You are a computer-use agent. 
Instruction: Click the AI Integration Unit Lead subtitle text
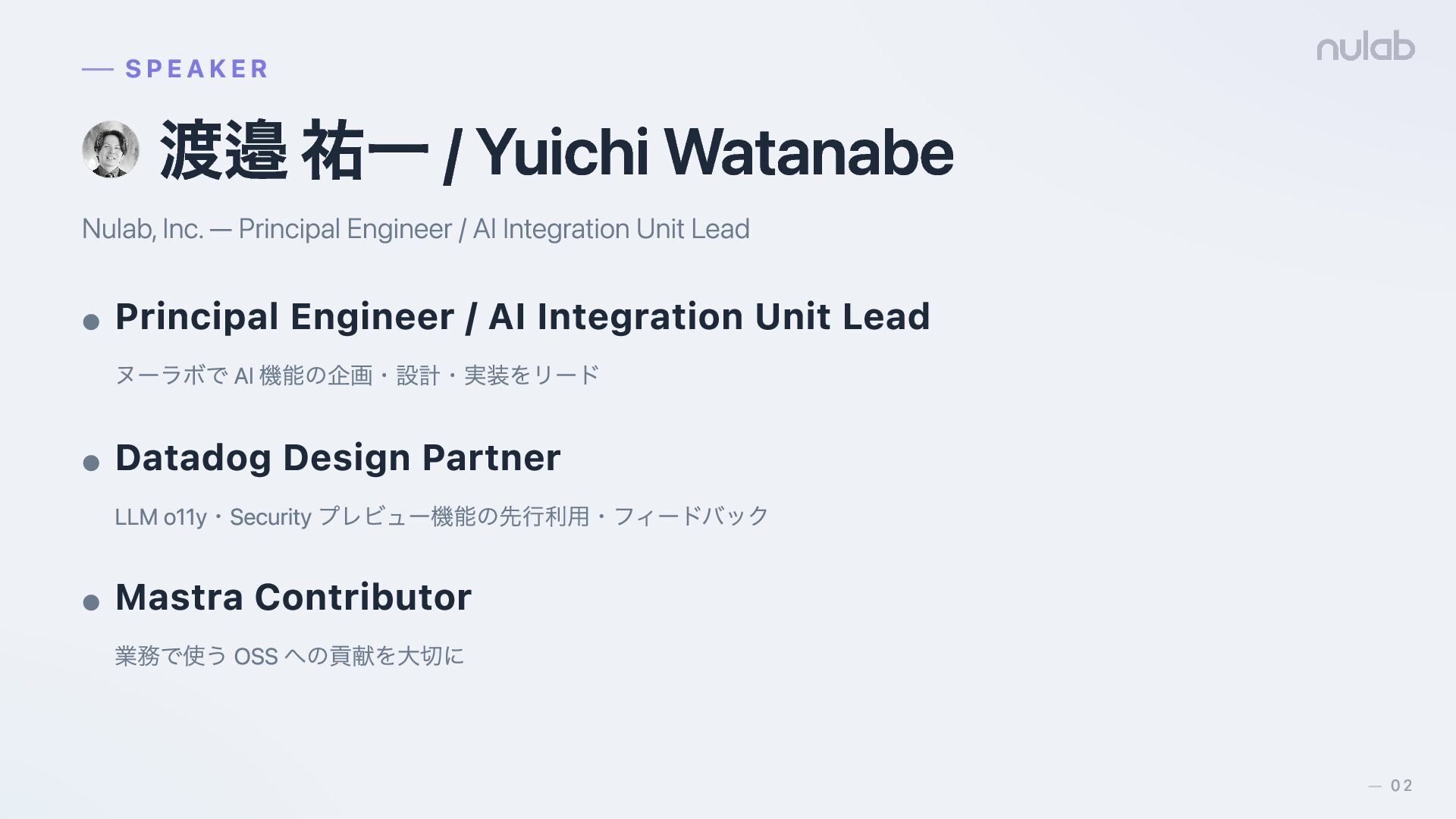click(x=611, y=229)
